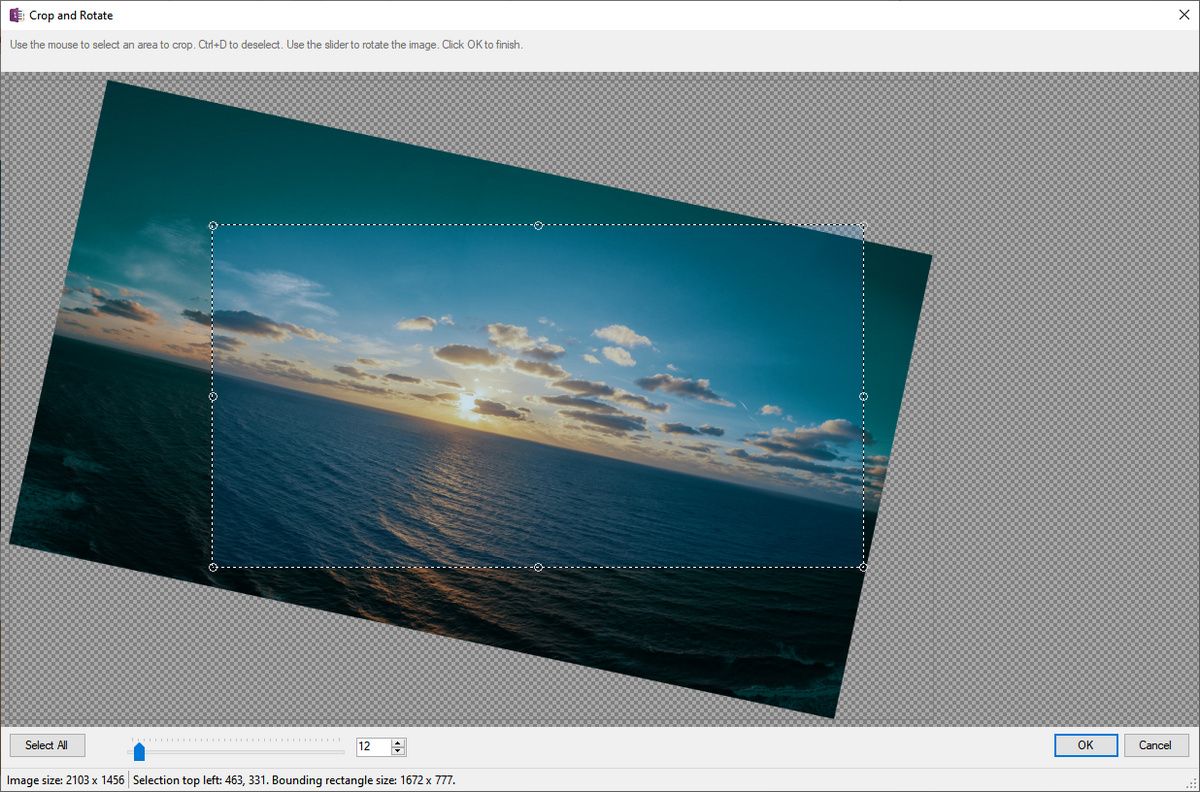Close the Crop and Rotate window
Viewport: 1200px width, 792px height.
pos(1183,15)
